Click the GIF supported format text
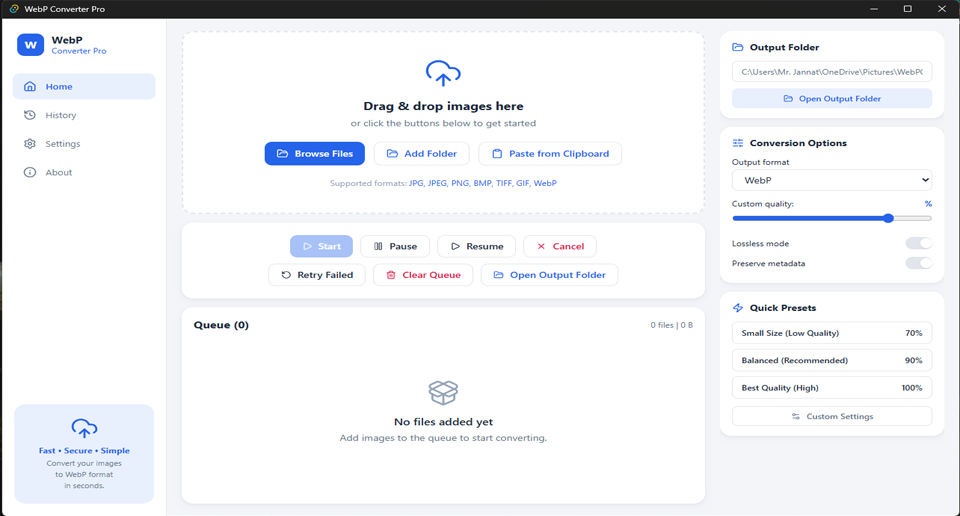The image size is (960, 516). pyautogui.click(x=523, y=183)
